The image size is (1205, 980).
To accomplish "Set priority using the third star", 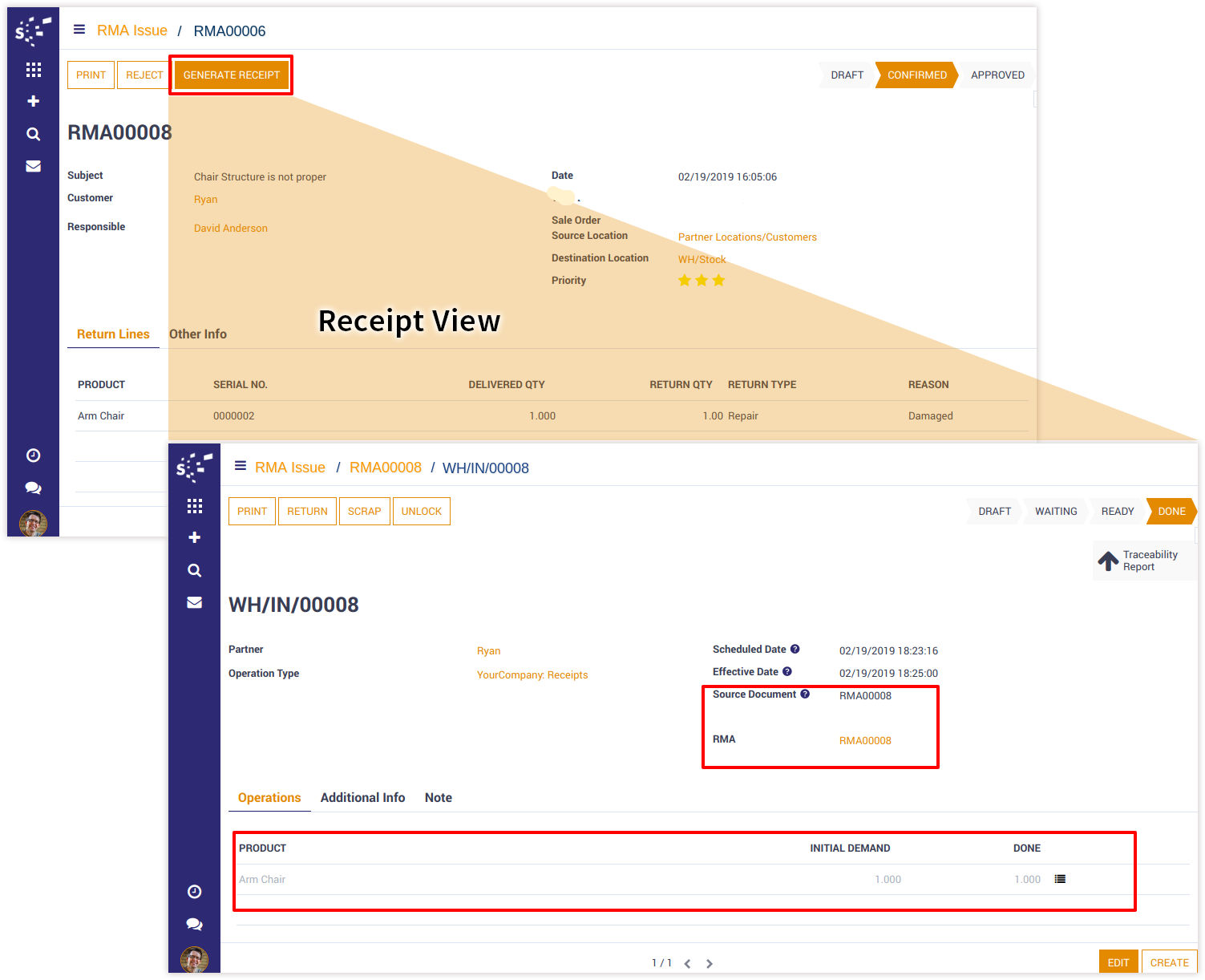I will (718, 280).
